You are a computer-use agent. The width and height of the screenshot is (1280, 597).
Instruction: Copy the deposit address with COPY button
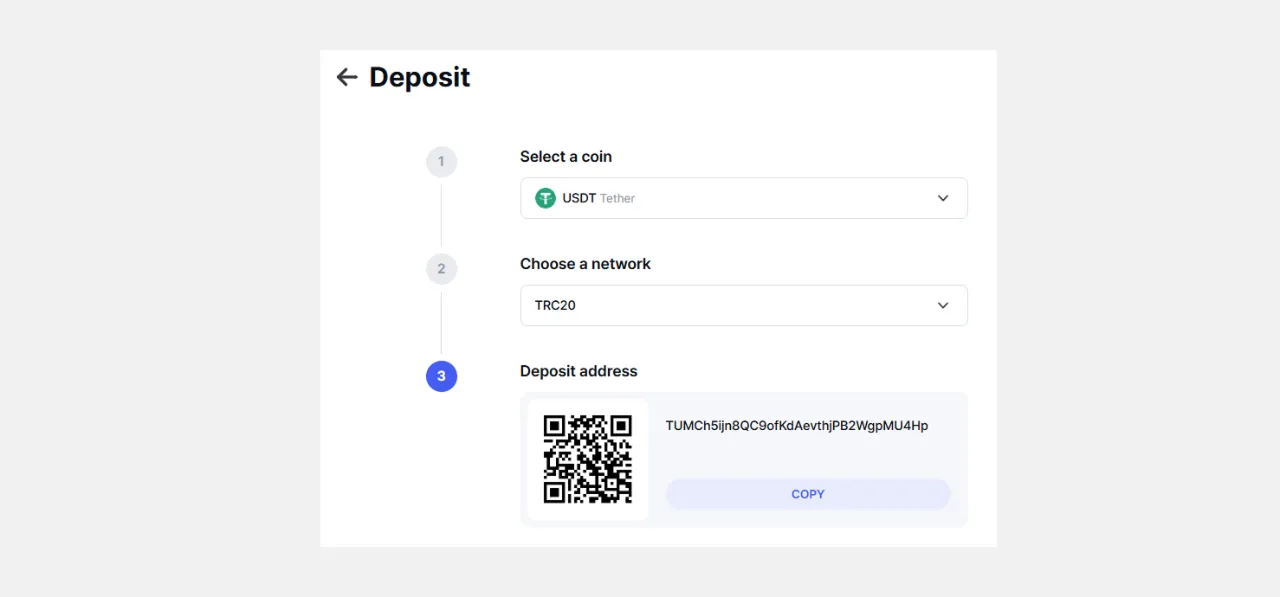click(808, 494)
